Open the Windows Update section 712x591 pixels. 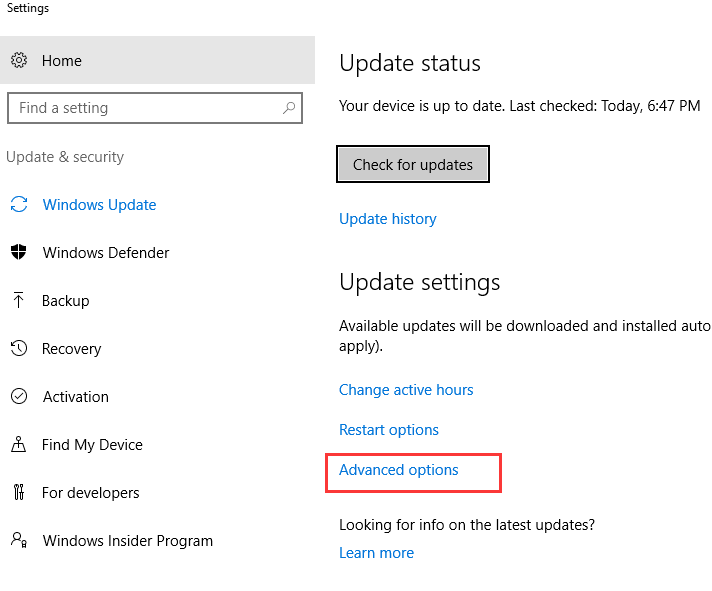[x=99, y=205]
